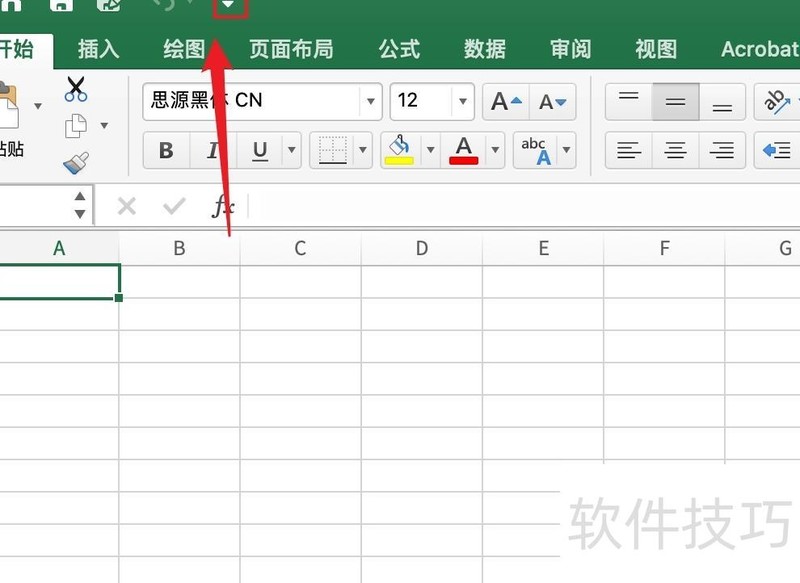Click the fx insert function button
Image resolution: width=800 pixels, height=583 pixels.
tap(222, 206)
